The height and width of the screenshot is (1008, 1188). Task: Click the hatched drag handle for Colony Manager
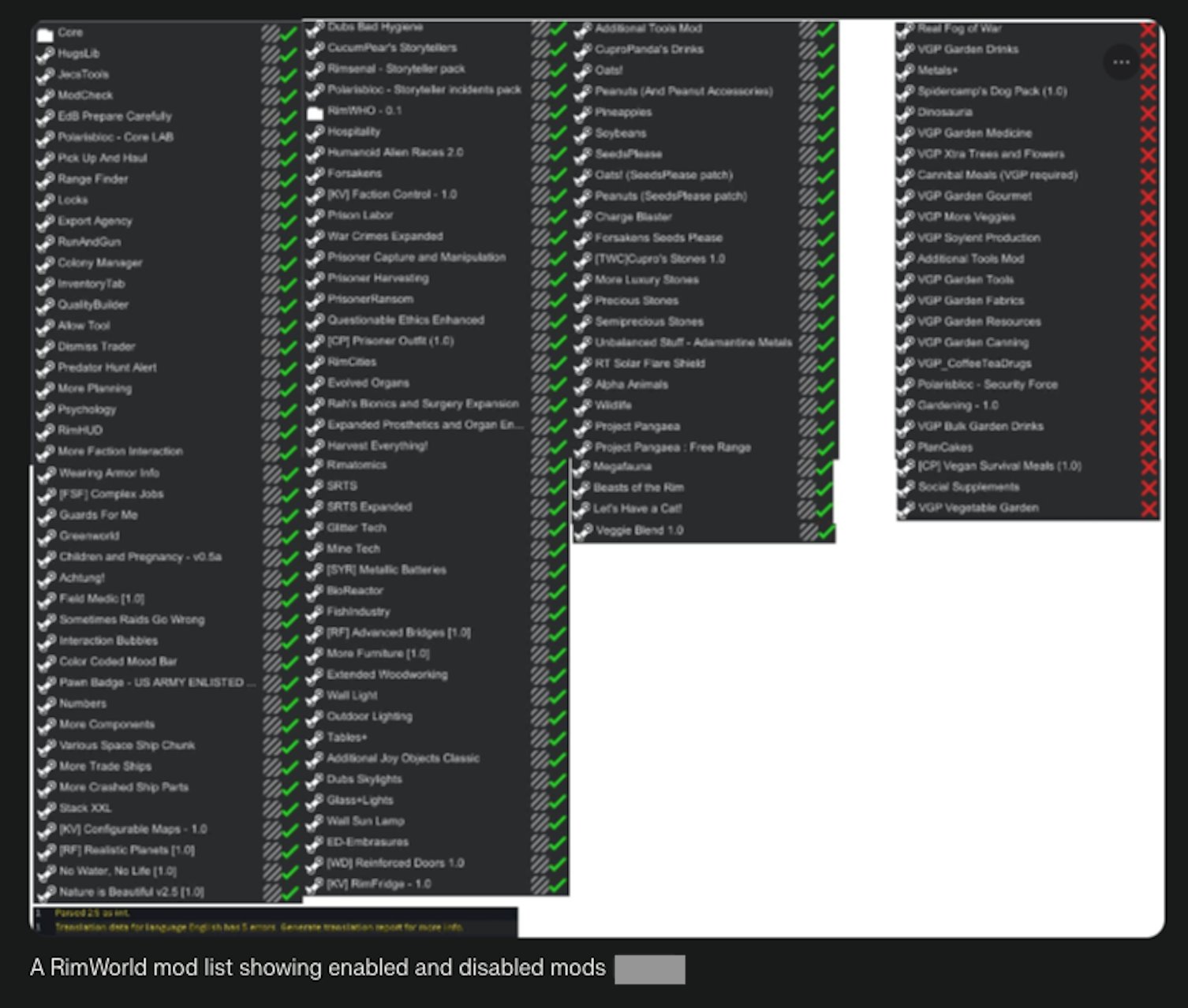coord(270,263)
